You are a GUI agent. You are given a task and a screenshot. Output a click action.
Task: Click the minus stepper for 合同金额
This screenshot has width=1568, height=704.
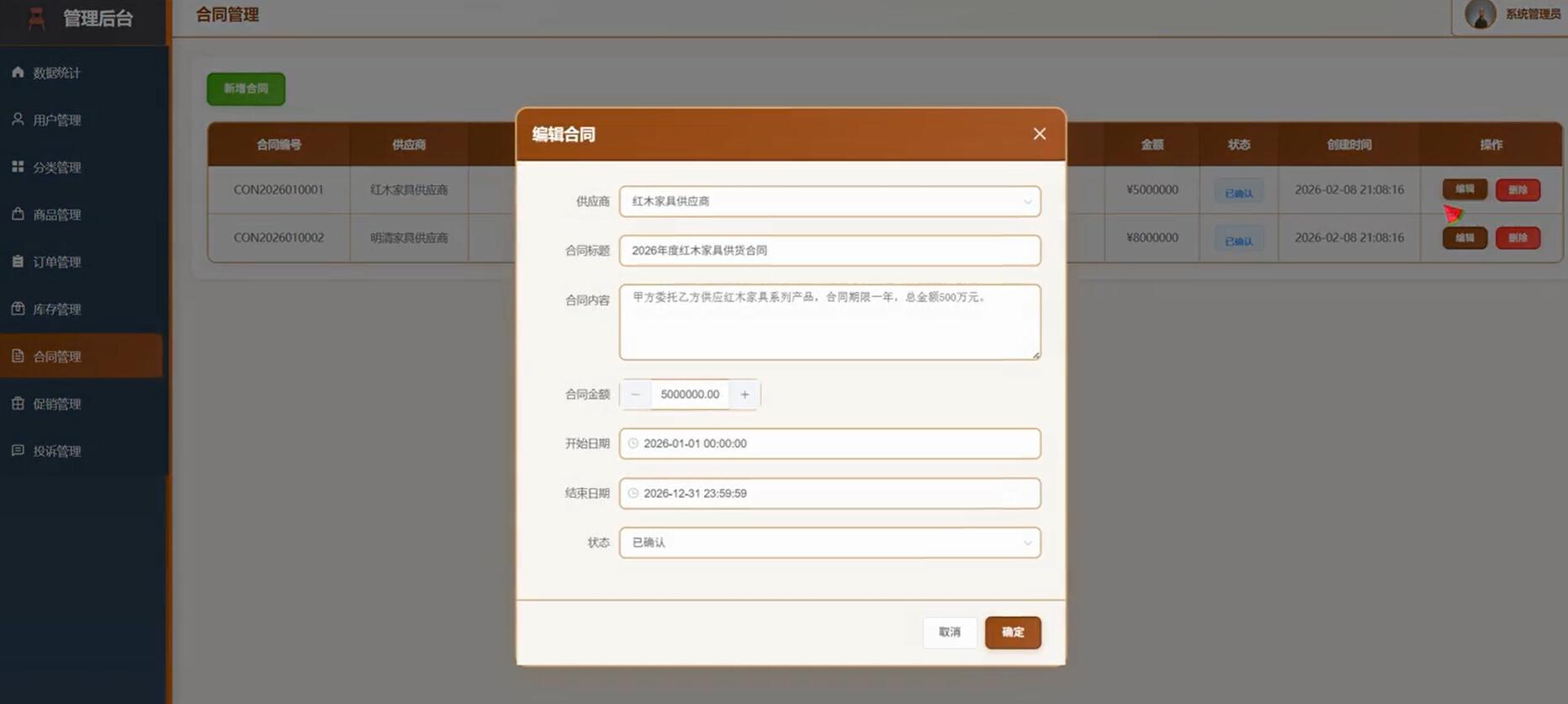click(x=636, y=394)
